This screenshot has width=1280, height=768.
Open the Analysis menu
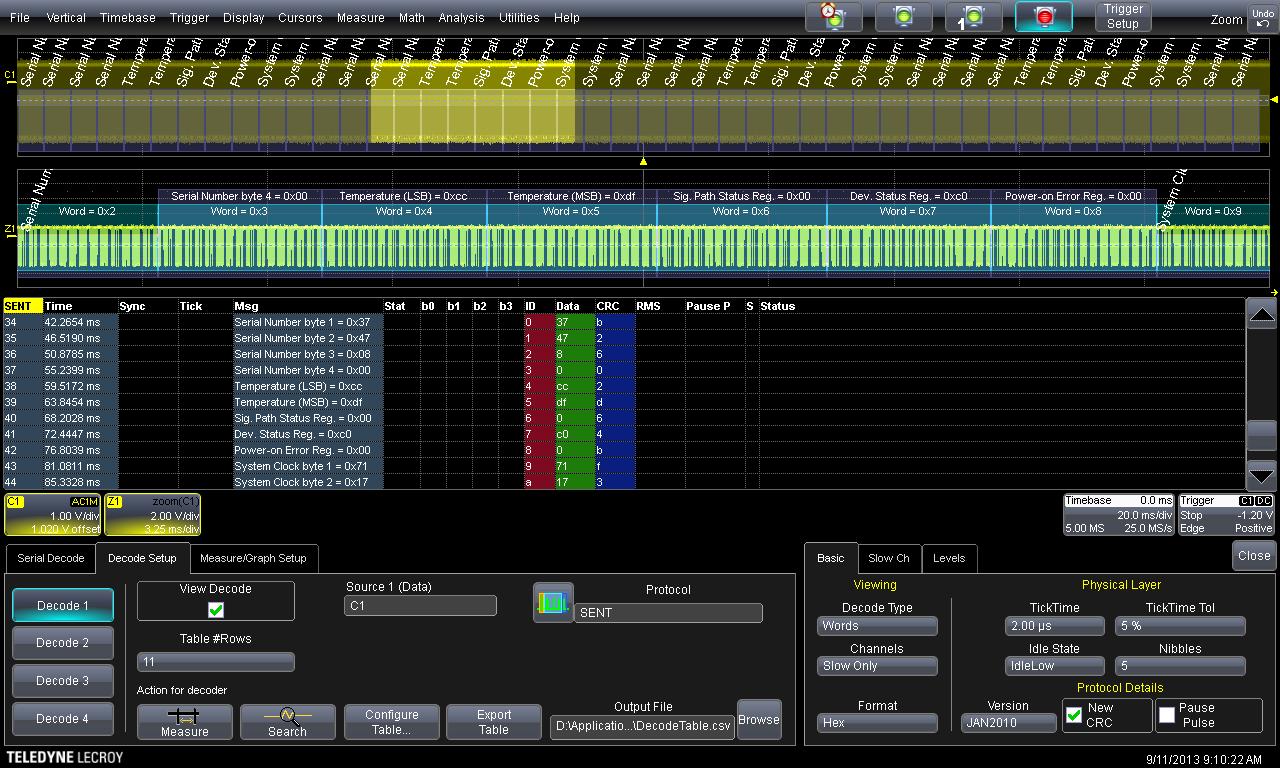(461, 18)
